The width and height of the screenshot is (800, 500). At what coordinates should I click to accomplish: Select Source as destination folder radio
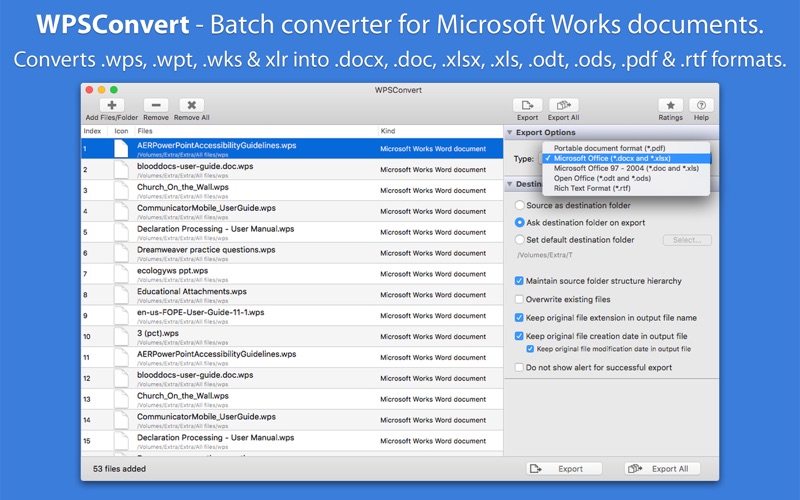point(519,205)
